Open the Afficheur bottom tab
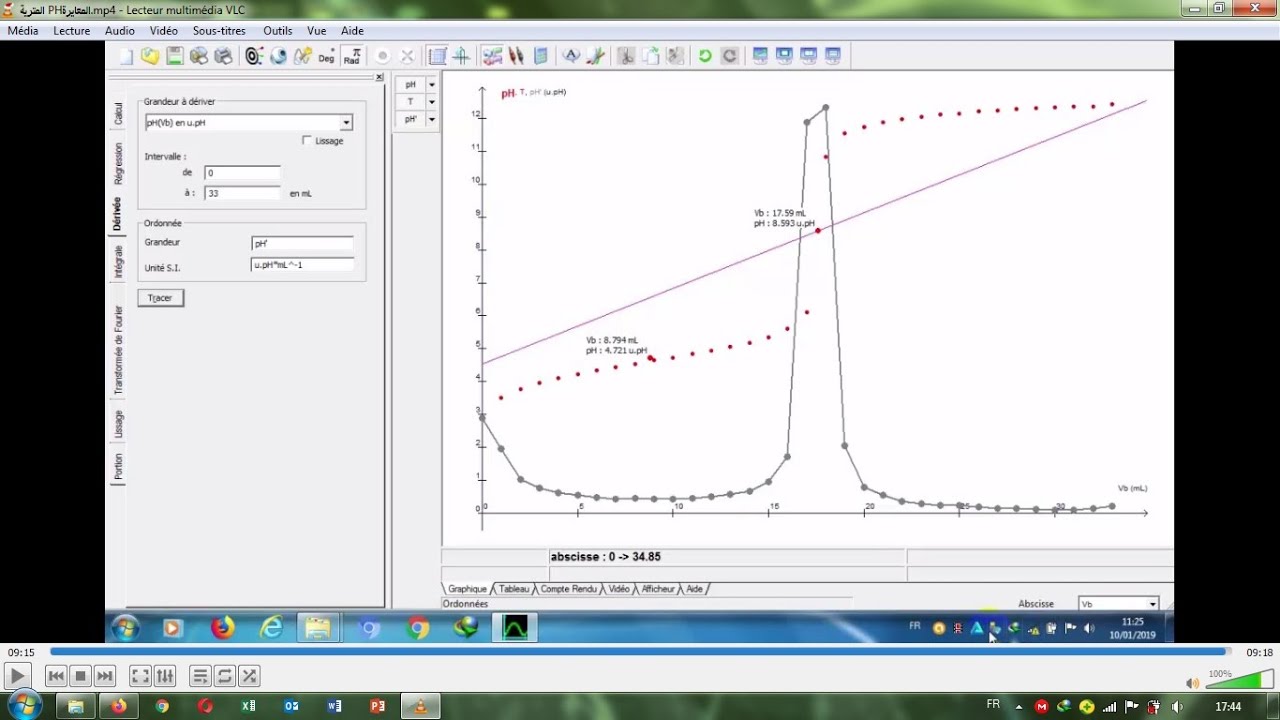Image resolution: width=1280 pixels, height=720 pixels. [x=658, y=589]
